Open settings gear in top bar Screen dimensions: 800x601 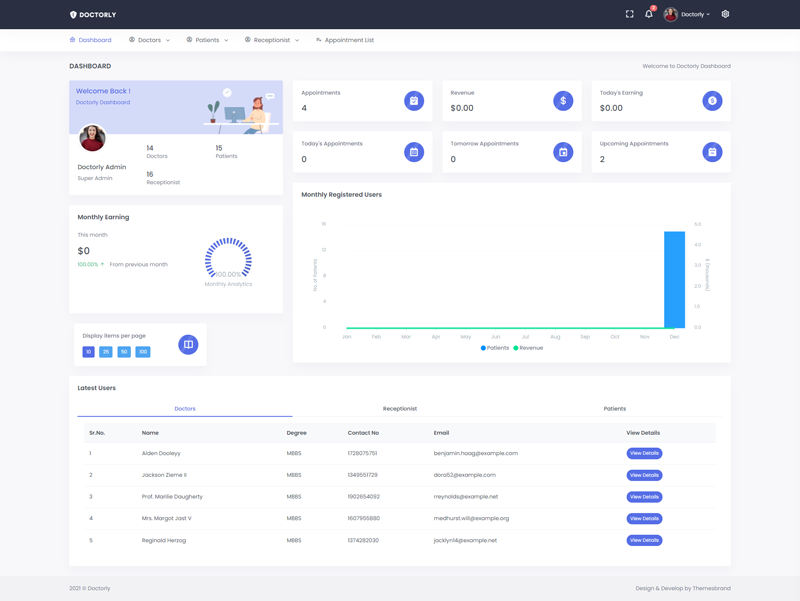point(725,14)
